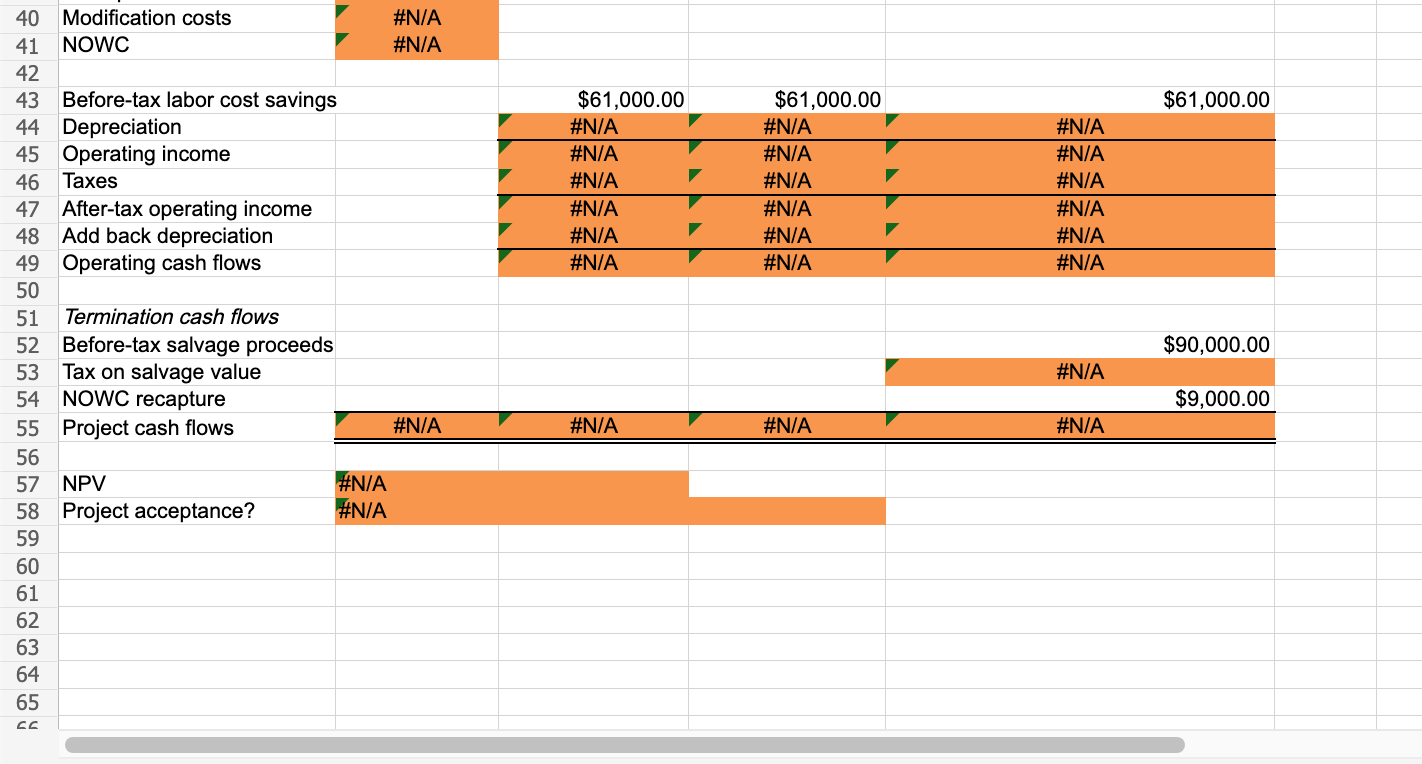Select the #N/A cell in the row 41 NOWC row

pos(417,45)
